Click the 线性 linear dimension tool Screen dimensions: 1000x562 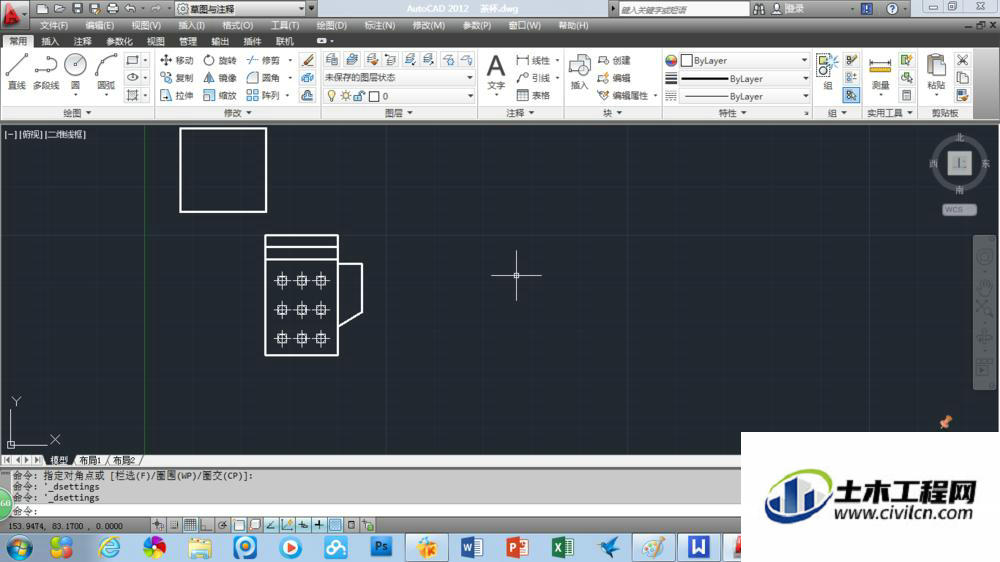click(x=533, y=60)
